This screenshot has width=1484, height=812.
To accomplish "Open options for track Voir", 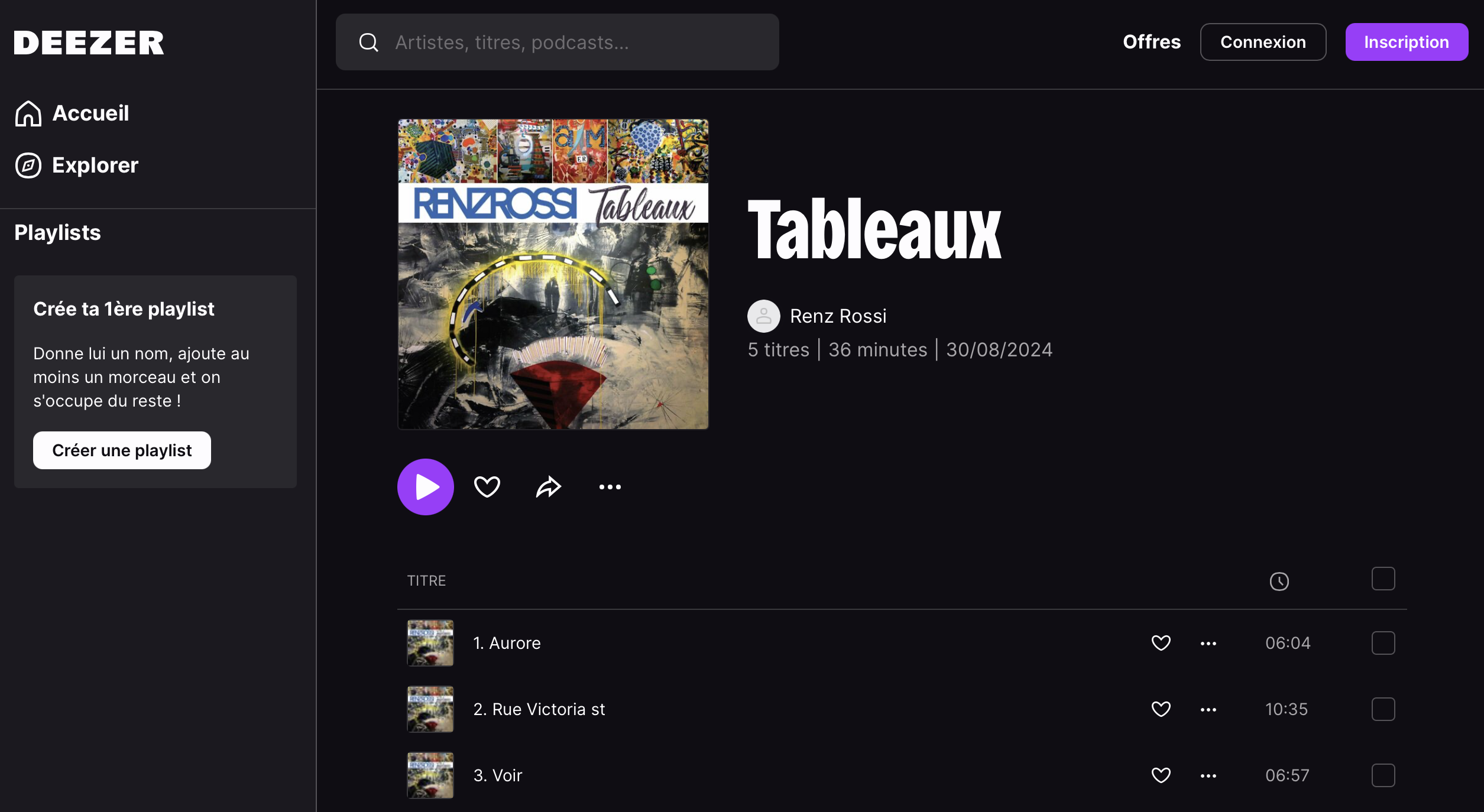I will pyautogui.click(x=1208, y=775).
